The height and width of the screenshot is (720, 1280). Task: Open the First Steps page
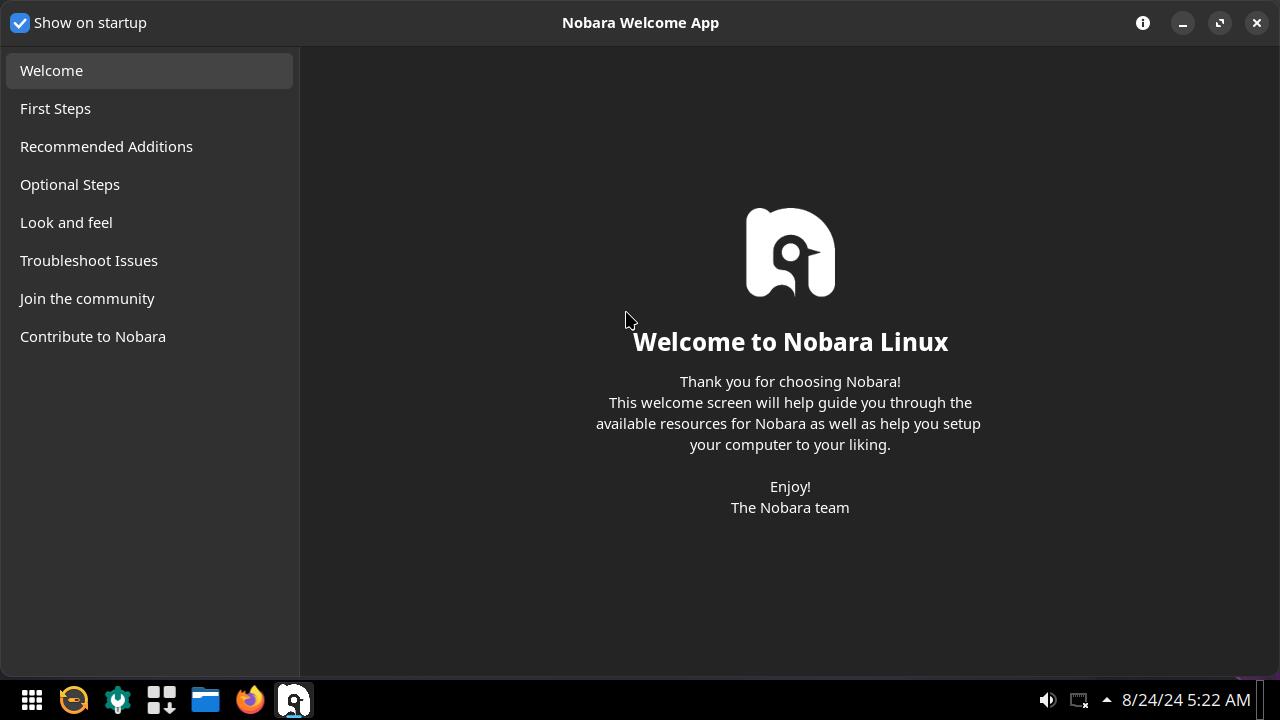click(149, 109)
